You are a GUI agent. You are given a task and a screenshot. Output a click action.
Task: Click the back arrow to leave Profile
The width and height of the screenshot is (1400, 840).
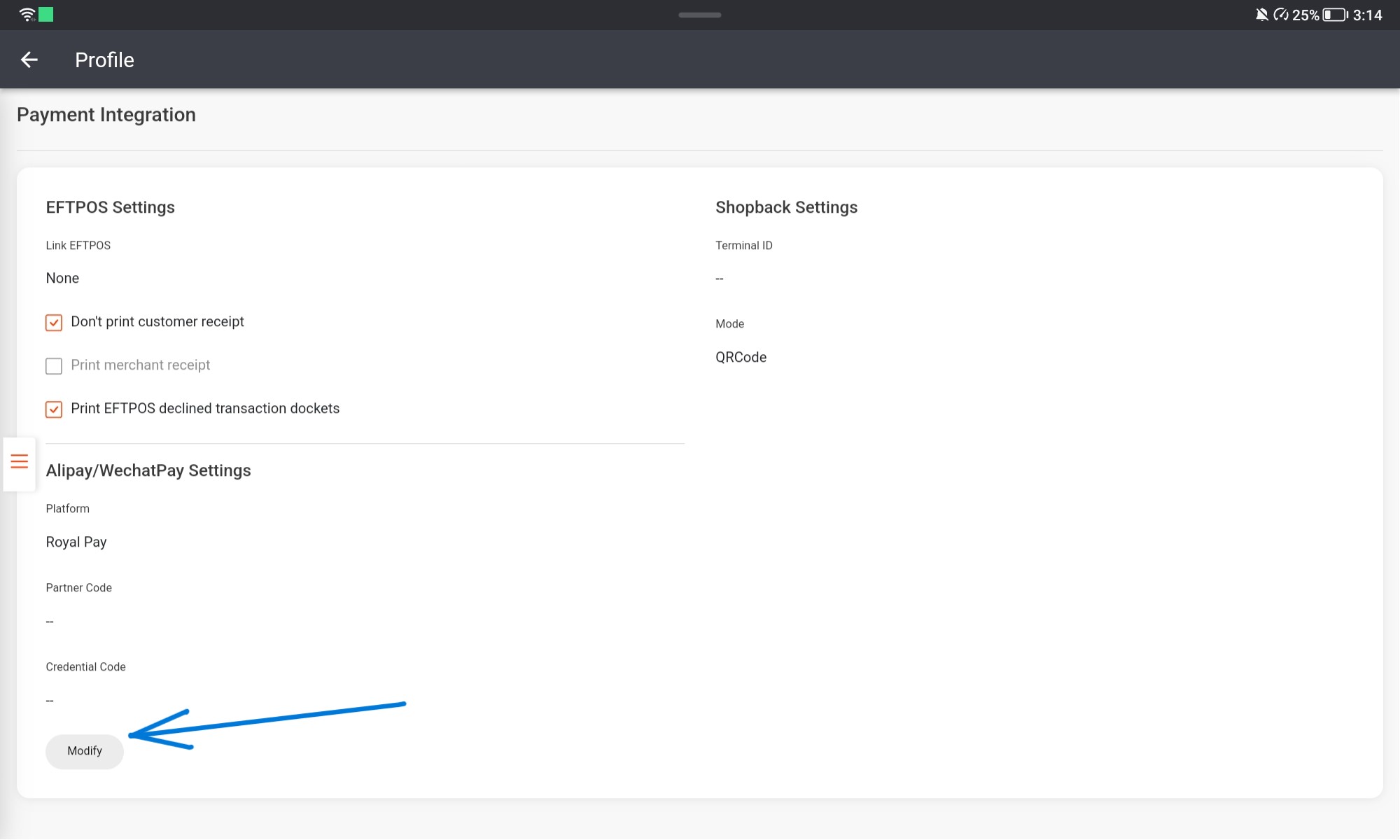point(30,59)
